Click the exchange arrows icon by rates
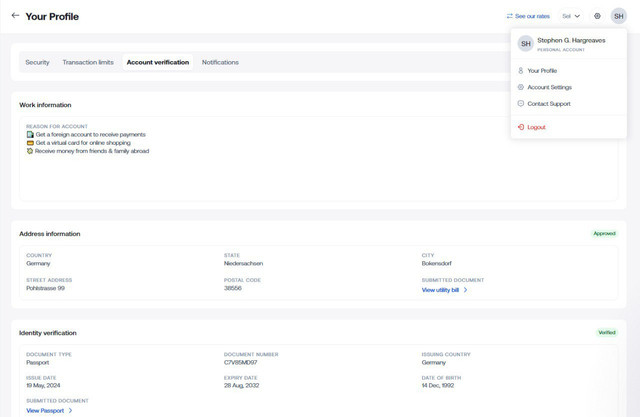 click(510, 16)
